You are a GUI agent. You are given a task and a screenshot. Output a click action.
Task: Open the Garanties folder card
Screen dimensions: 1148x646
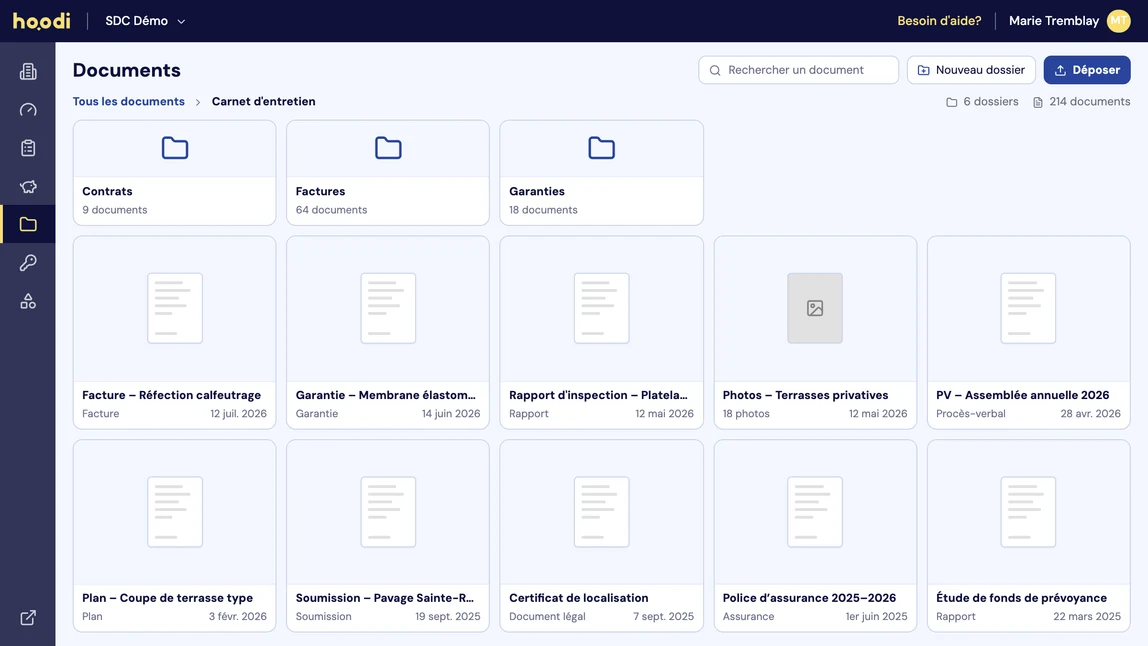pyautogui.click(x=601, y=173)
